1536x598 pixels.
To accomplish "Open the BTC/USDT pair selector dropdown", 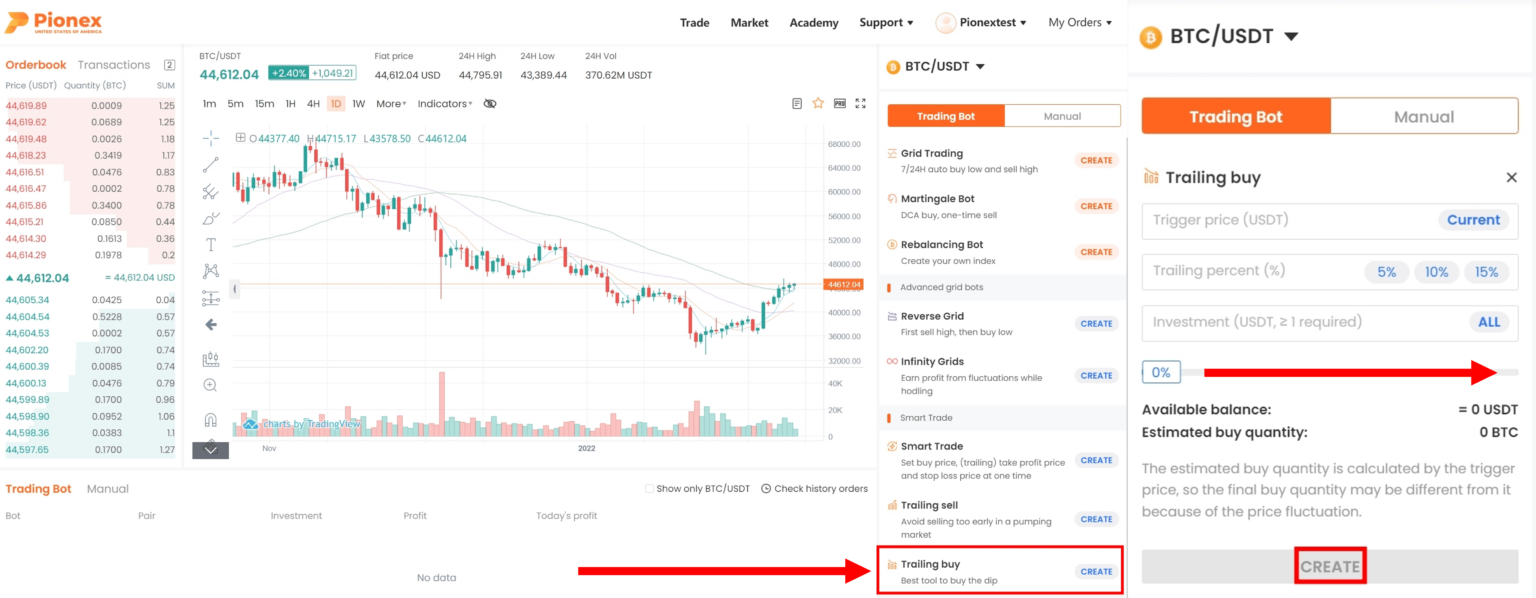I will (936, 66).
